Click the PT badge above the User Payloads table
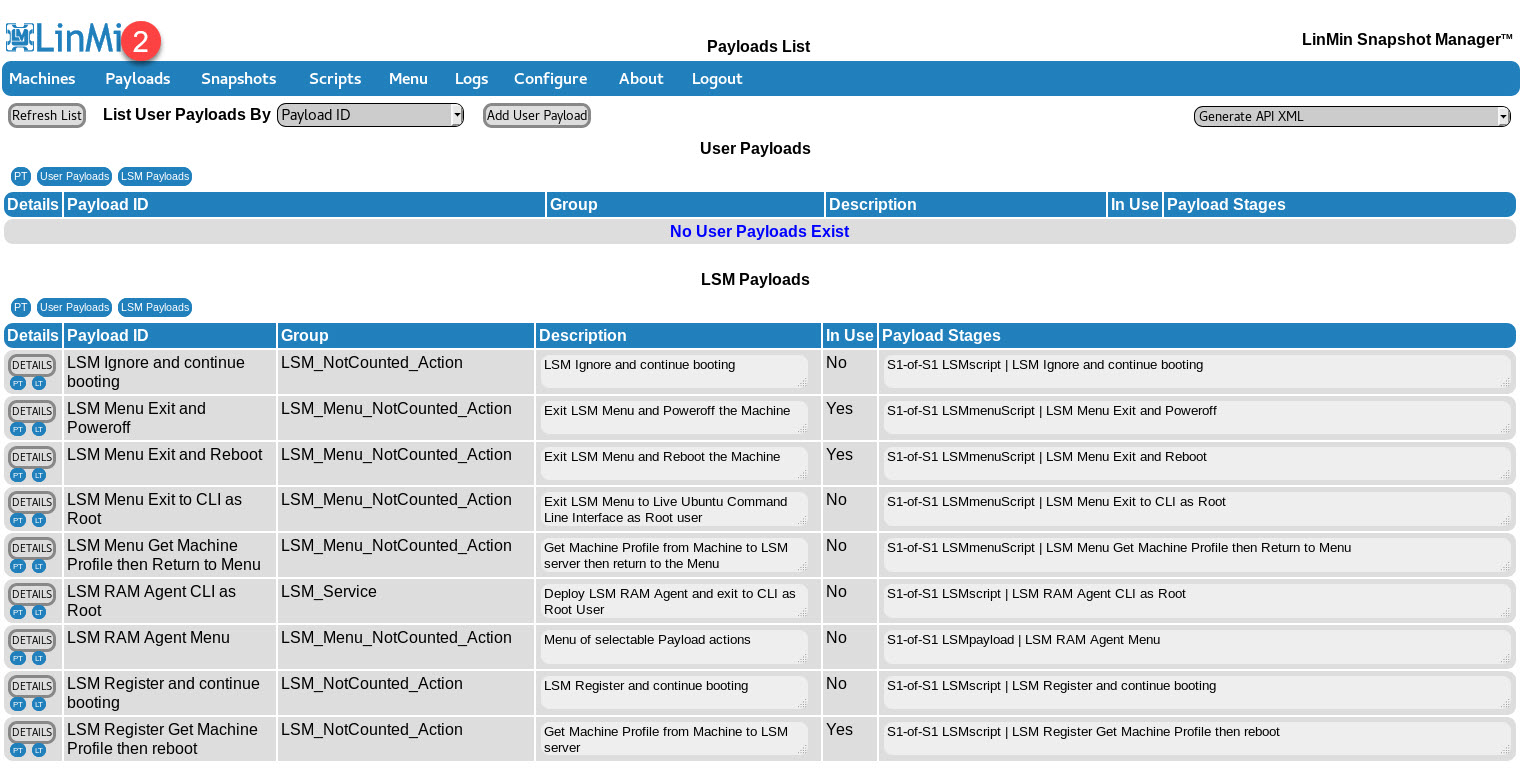The image size is (1521, 778). coord(21,176)
